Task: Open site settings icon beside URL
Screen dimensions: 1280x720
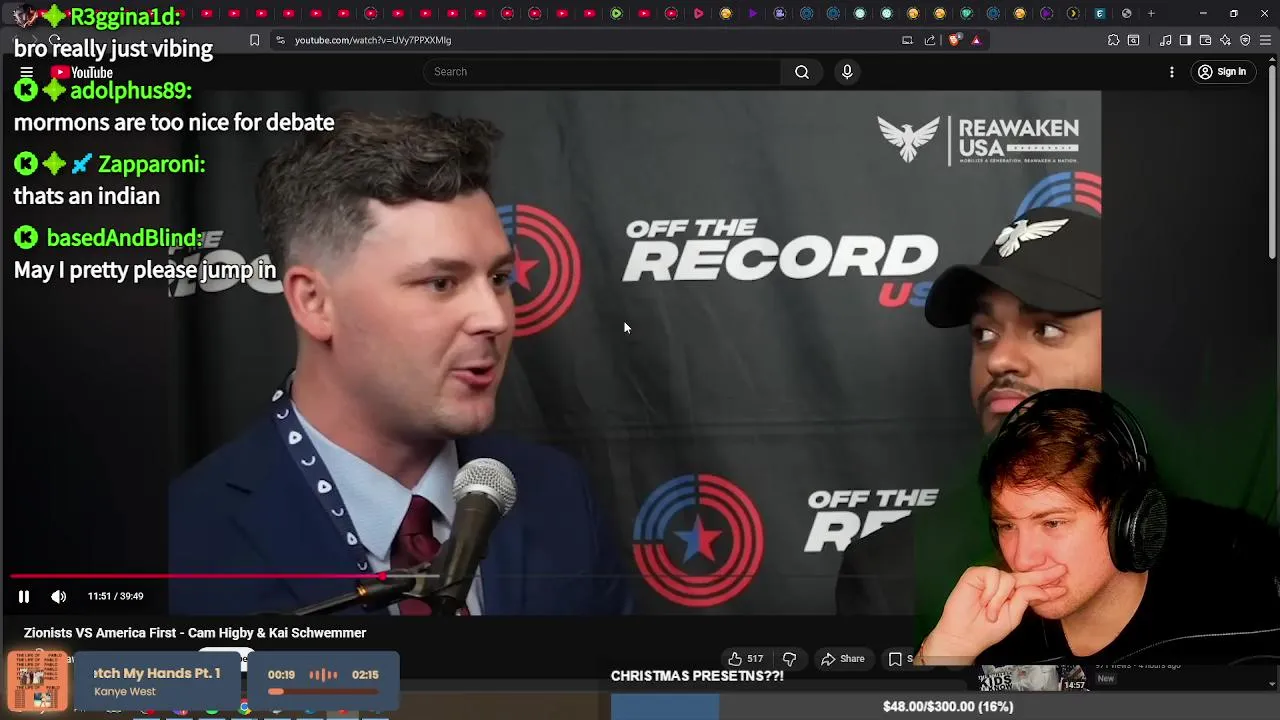Action: coord(280,40)
